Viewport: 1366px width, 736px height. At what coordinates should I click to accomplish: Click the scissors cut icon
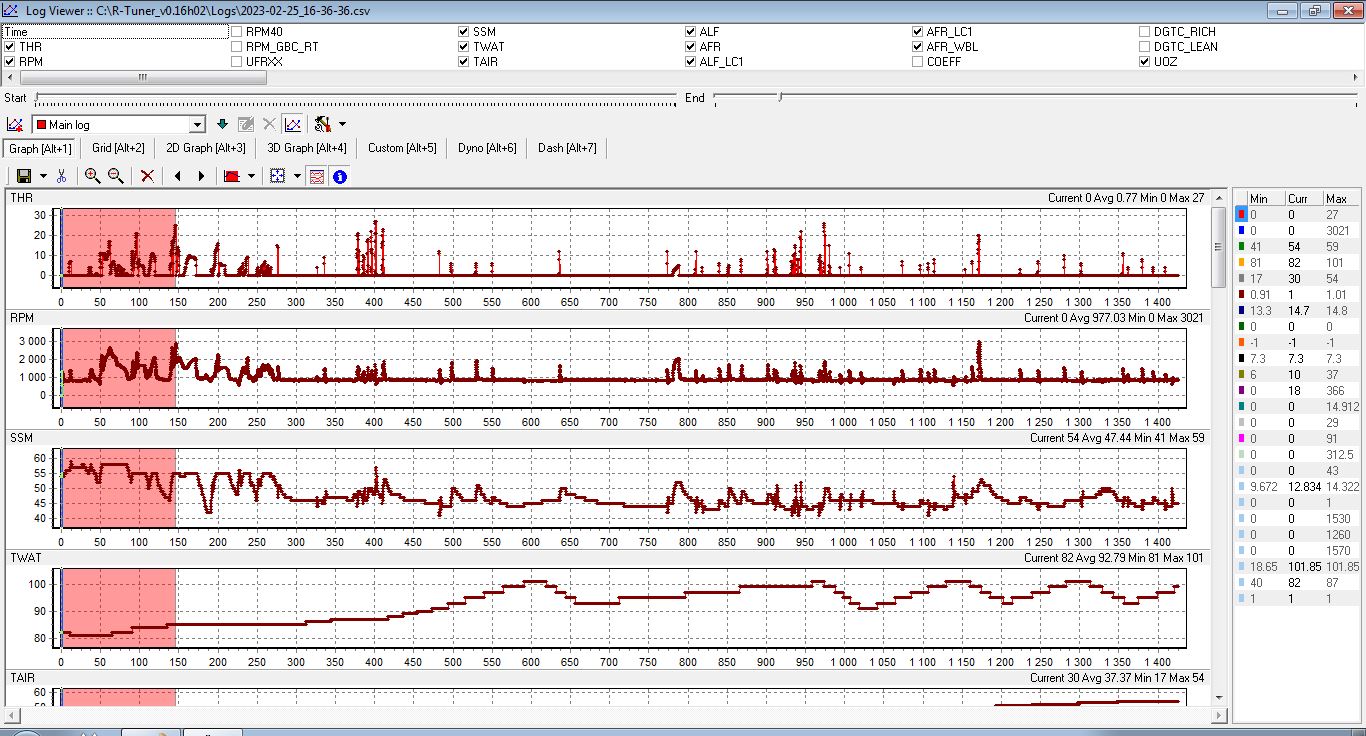(x=61, y=176)
